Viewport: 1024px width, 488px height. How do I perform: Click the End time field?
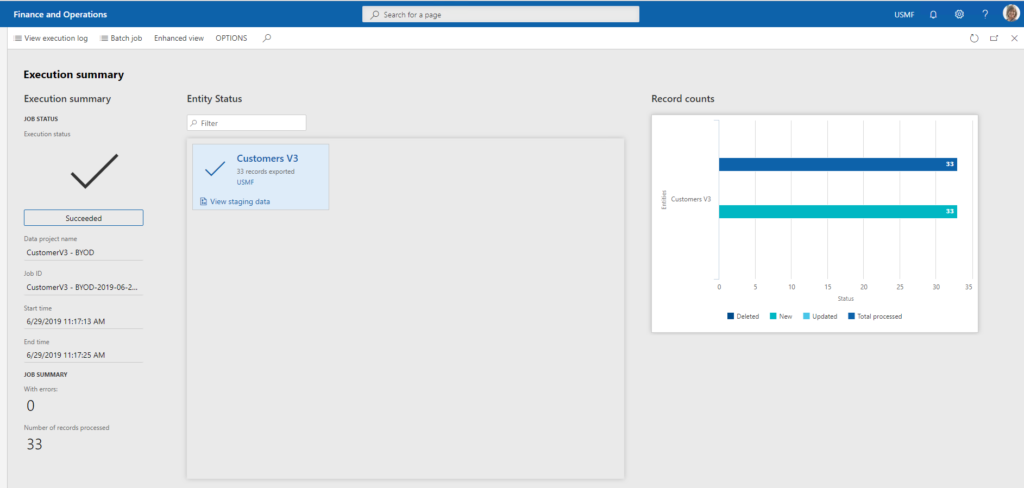click(84, 355)
